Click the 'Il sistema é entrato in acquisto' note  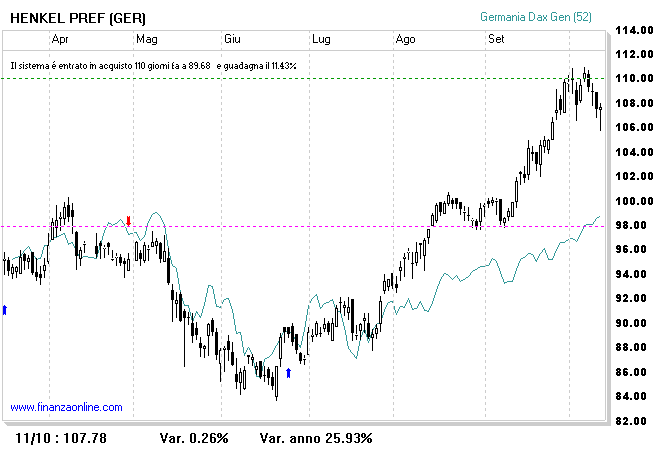[153, 66]
